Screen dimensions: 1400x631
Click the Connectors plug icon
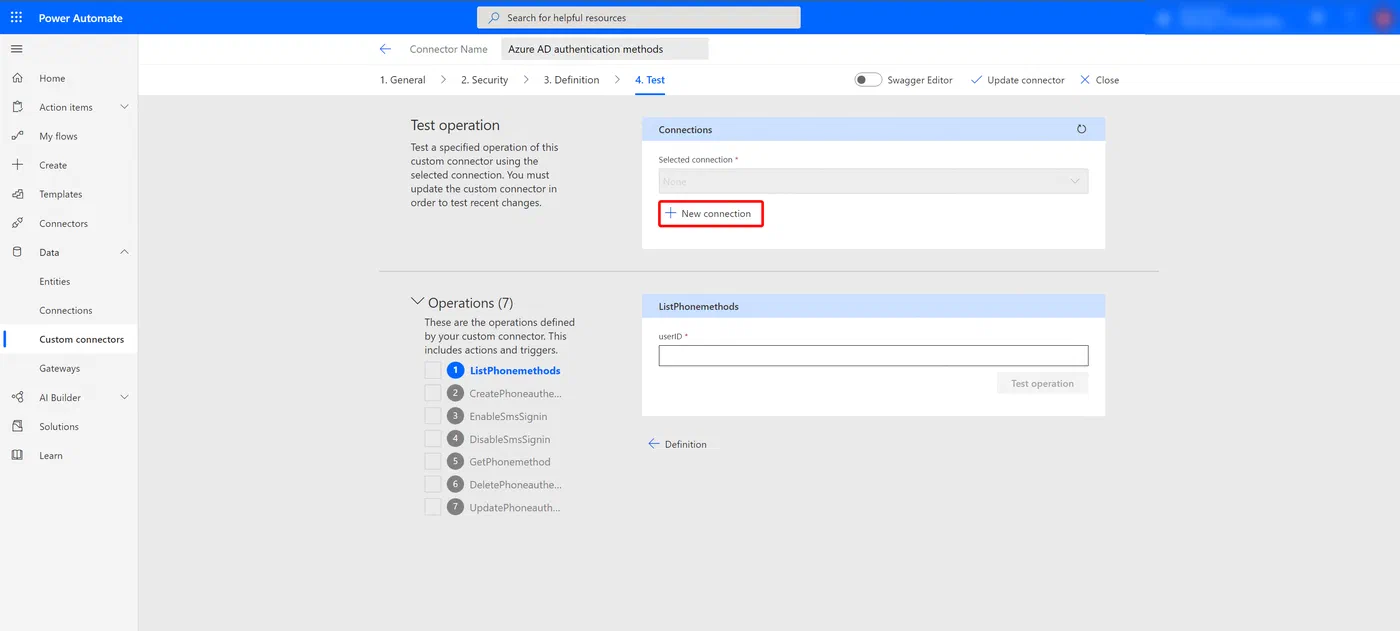pos(17,223)
